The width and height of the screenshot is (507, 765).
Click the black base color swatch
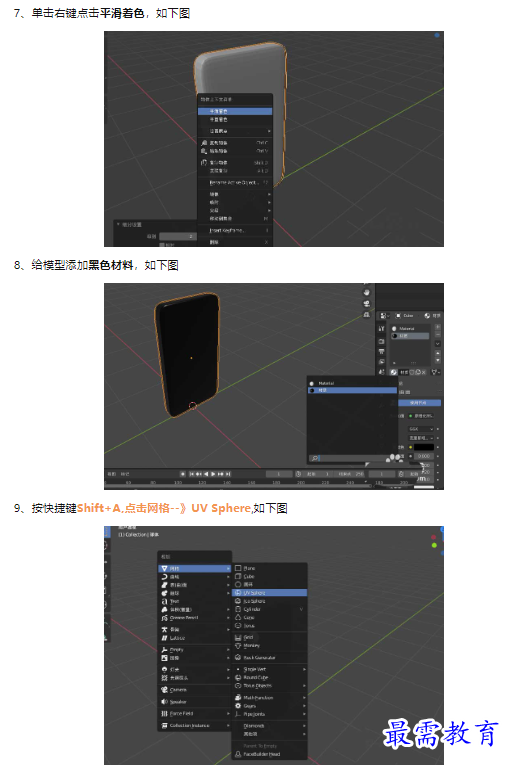pyautogui.click(x=424, y=447)
